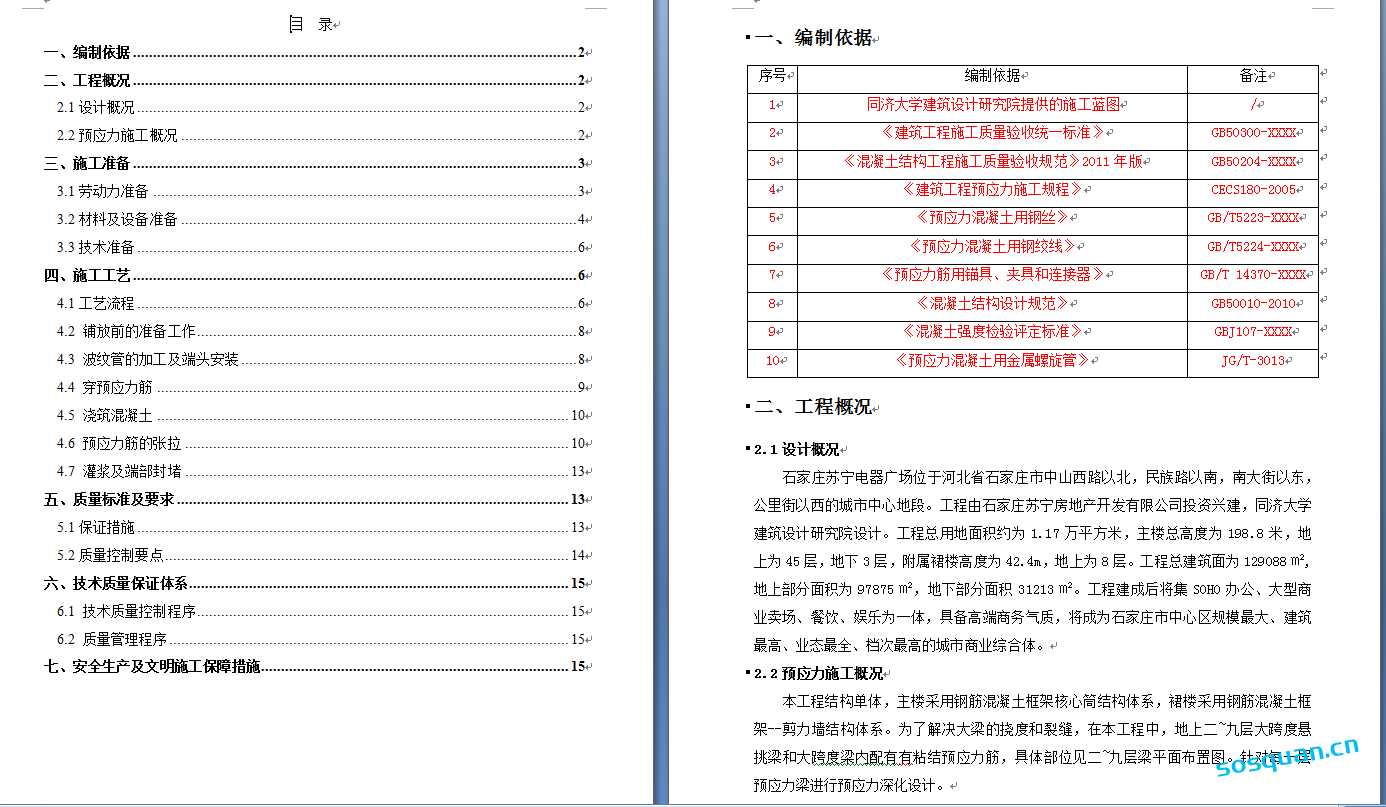Open the 2.1 设计概况 table of contents entry
Viewport: 1386px width, 807px height.
tap(96, 108)
